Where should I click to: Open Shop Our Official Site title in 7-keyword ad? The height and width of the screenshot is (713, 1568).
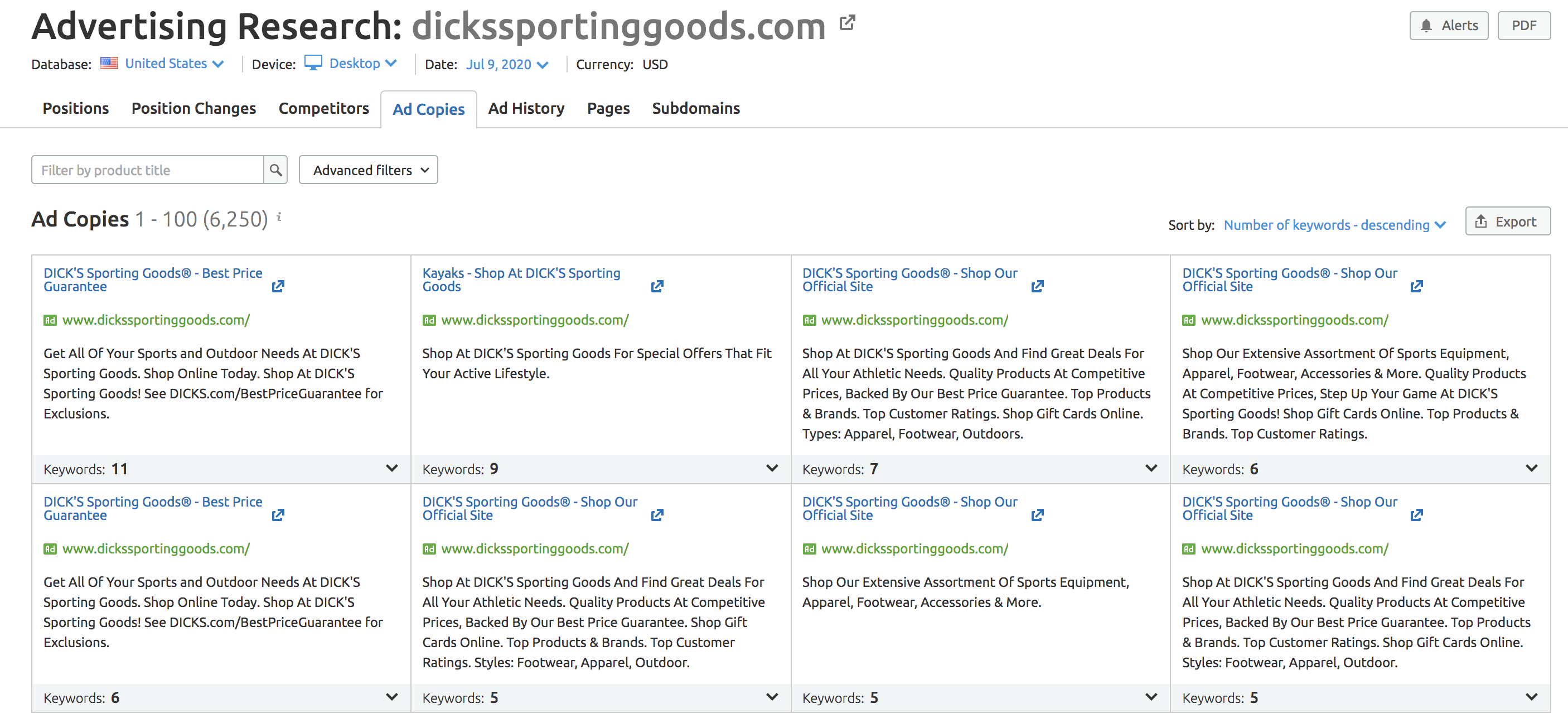click(909, 280)
